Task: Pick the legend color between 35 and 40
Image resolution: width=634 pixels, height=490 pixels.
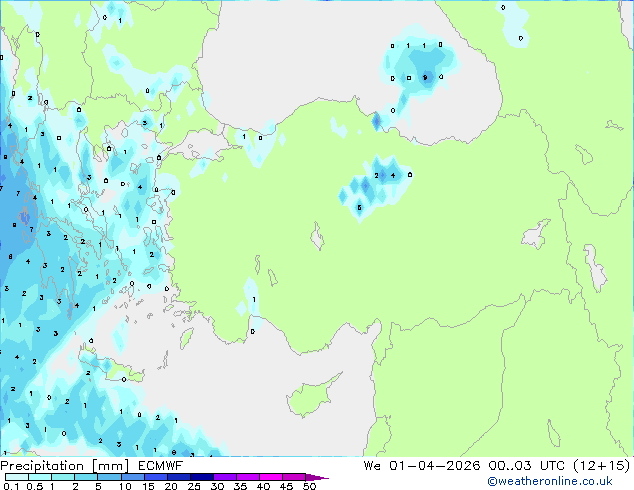Action: click(x=248, y=477)
